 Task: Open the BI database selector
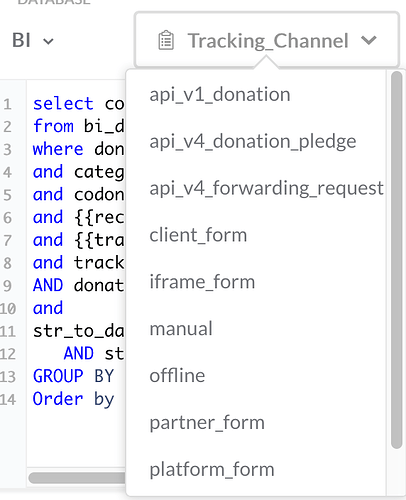[x=33, y=40]
